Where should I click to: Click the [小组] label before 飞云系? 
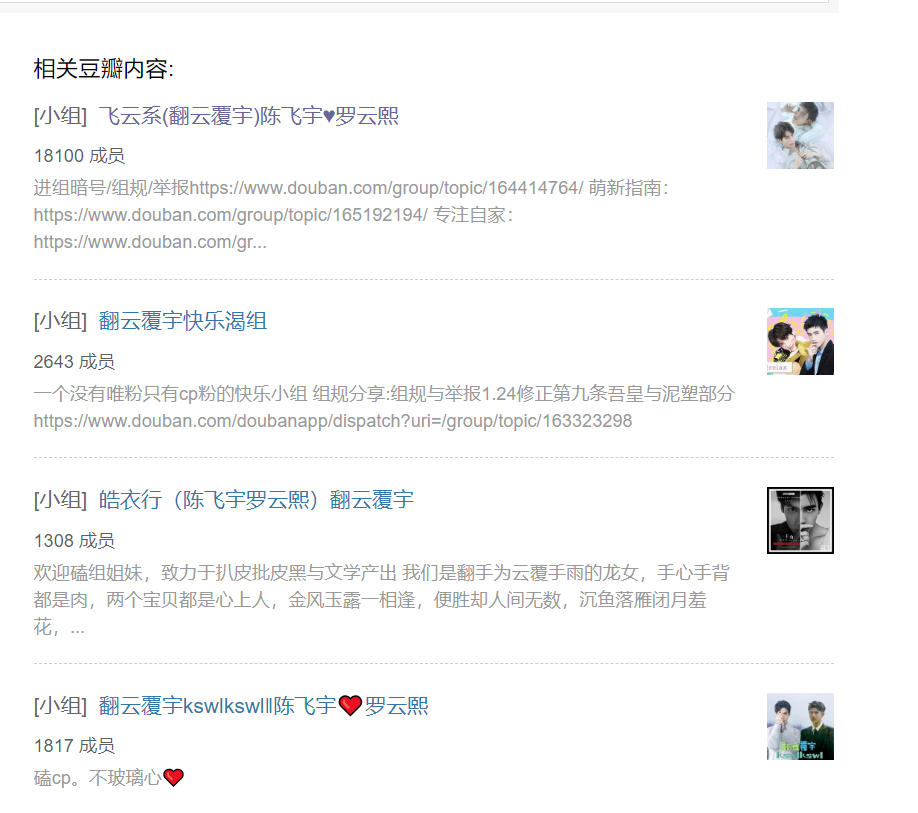point(60,116)
